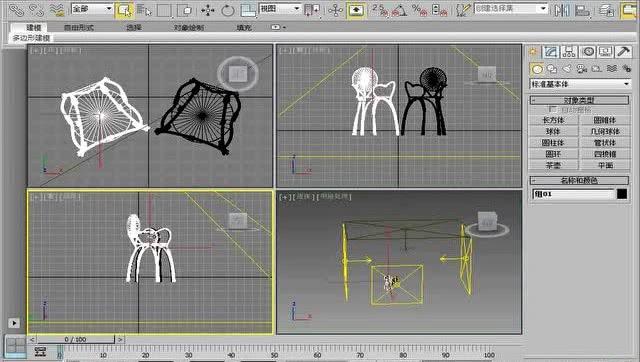This screenshot has height=362, width=640.
Task: Click the 圆柱体 button
Action: click(x=553, y=143)
